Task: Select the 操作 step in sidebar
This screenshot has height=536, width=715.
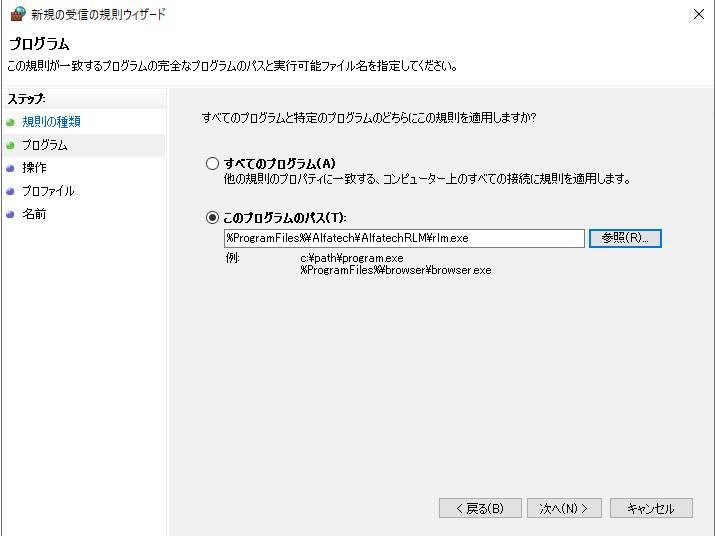Action: 35,168
